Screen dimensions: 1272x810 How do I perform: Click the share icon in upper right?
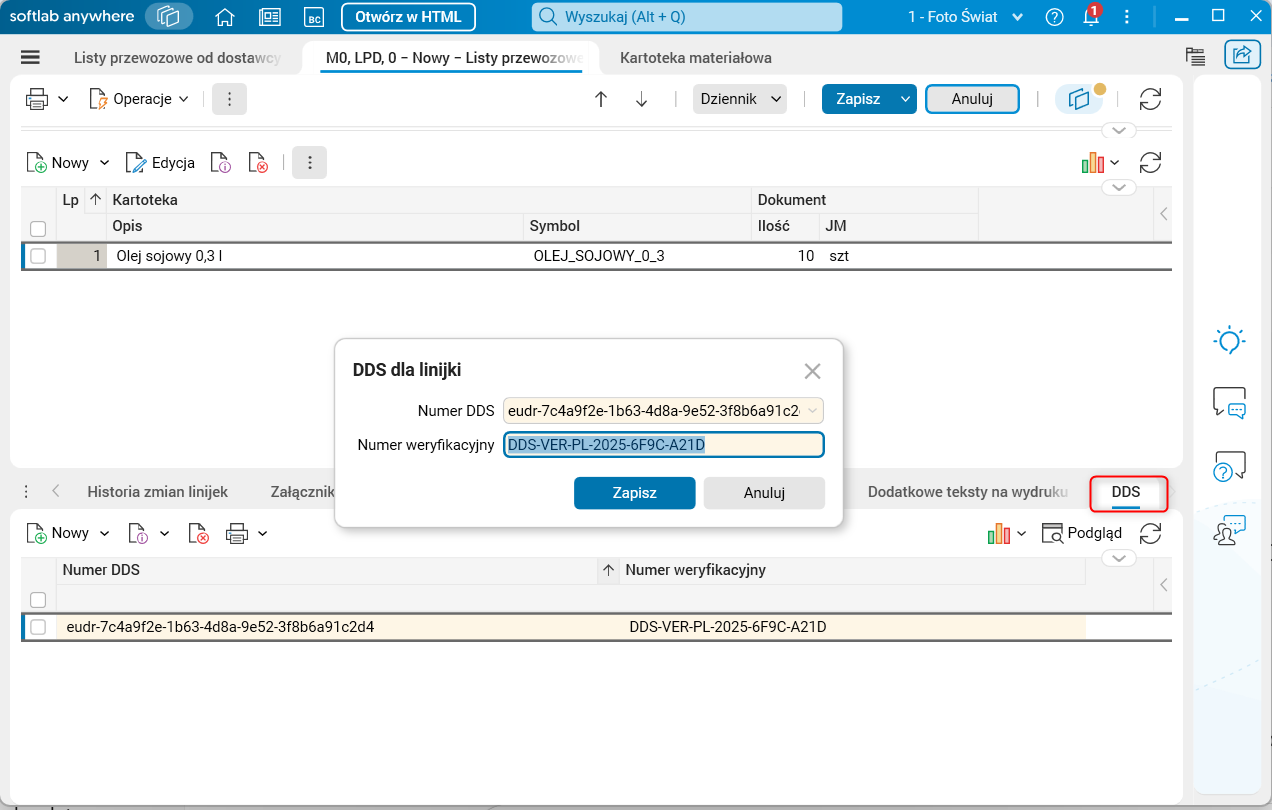click(x=1242, y=55)
